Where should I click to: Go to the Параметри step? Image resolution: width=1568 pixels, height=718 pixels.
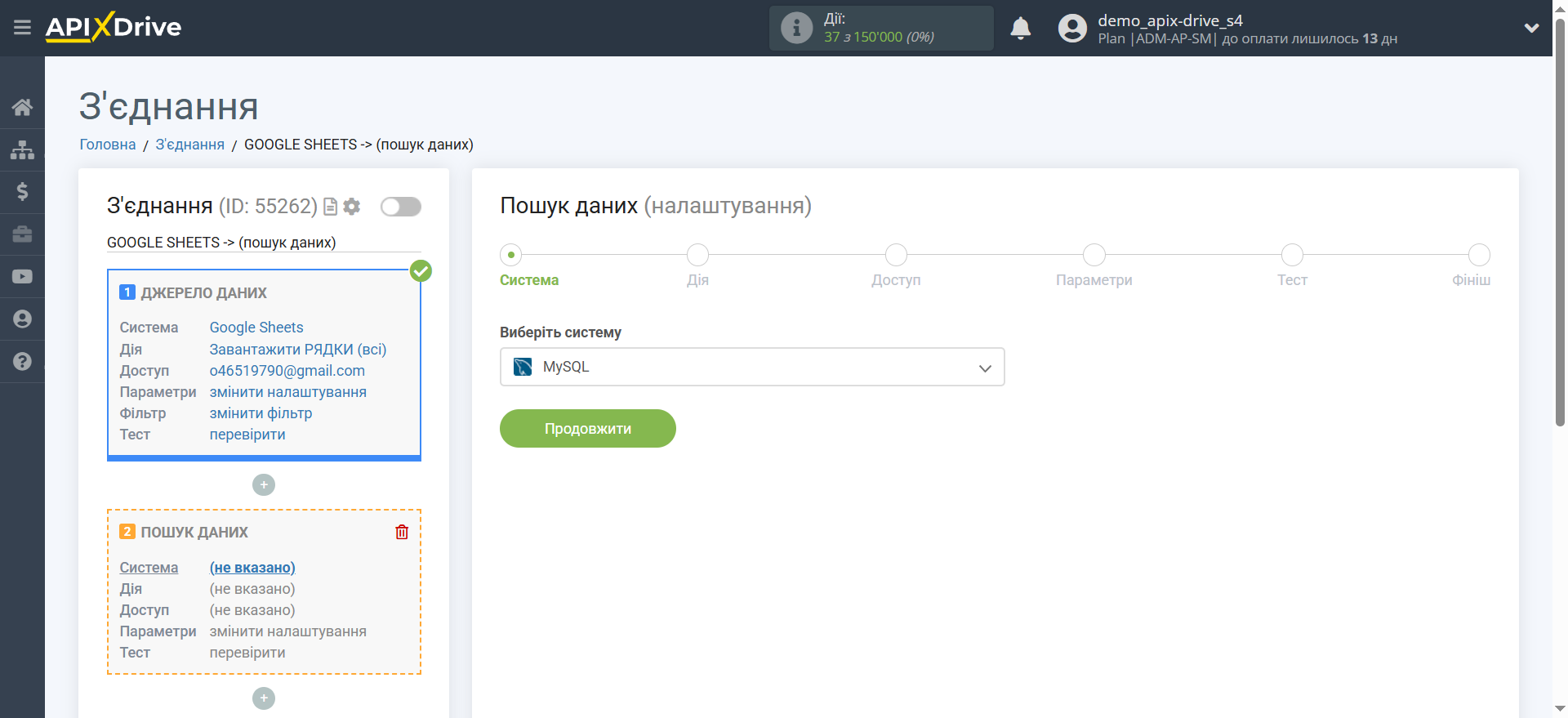[x=1094, y=255]
